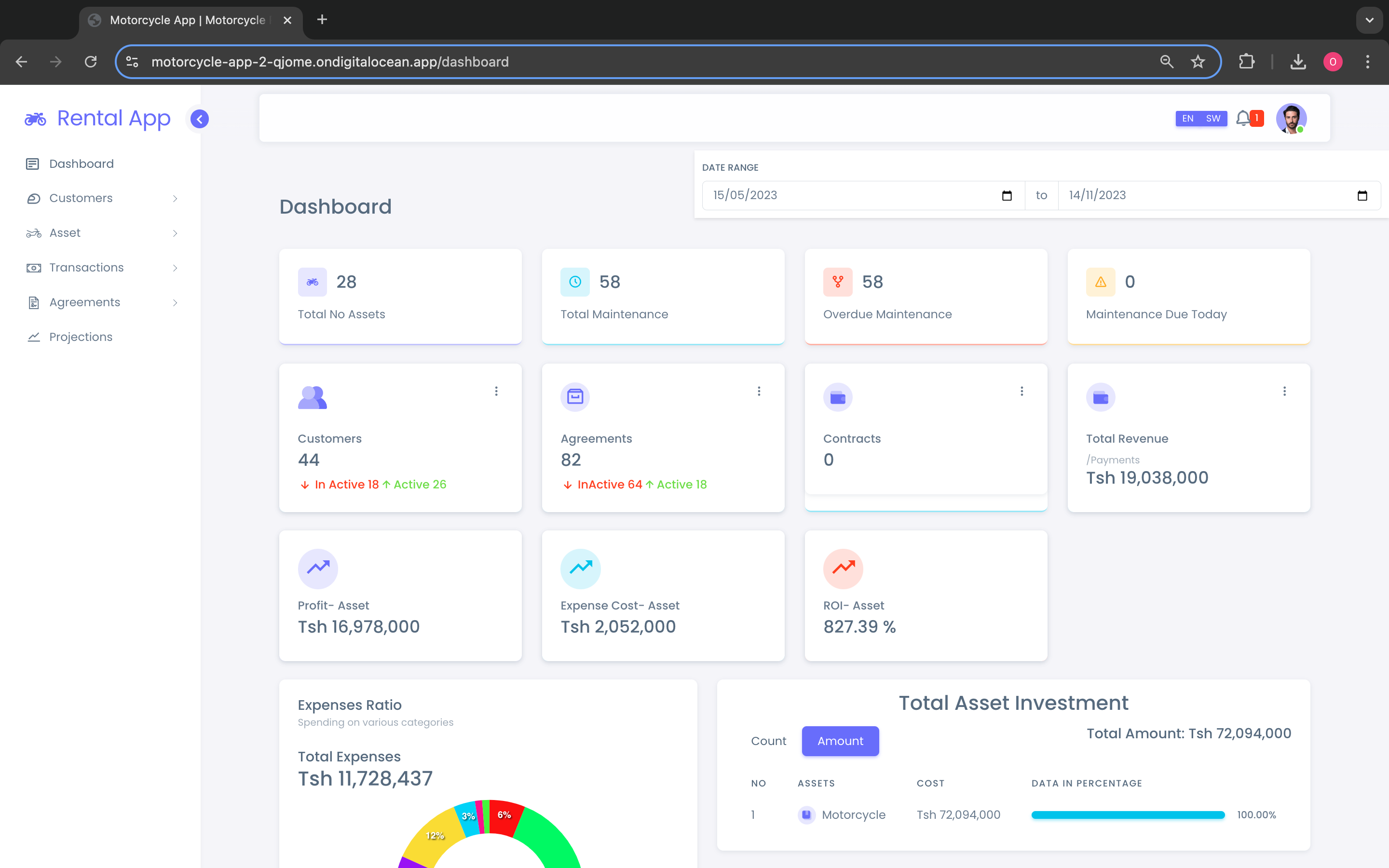Collapse sidebar with the blue arrow button
The width and height of the screenshot is (1389, 868).
click(199, 119)
